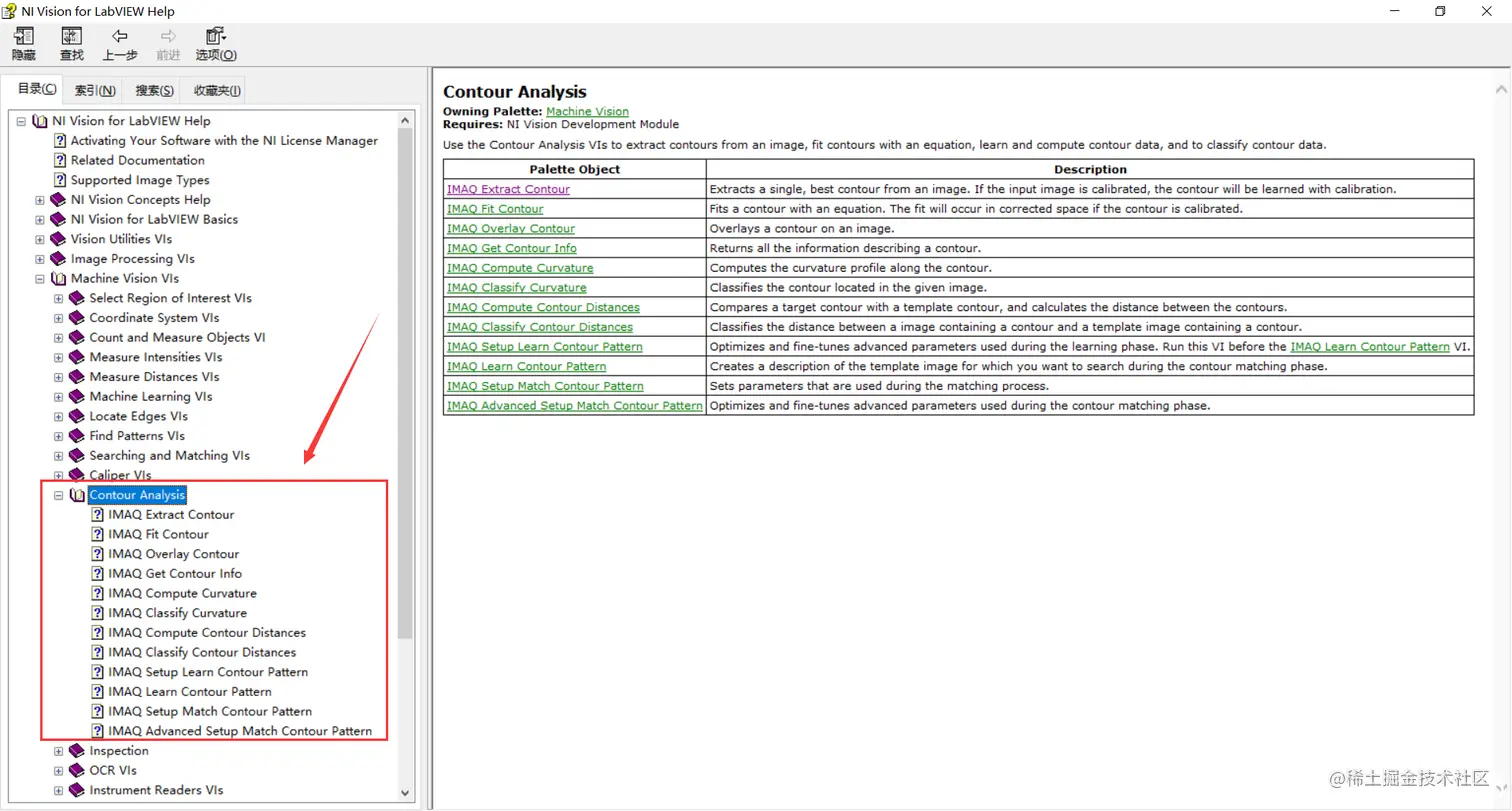Switch to the 目录(C) tab
1512x811 pixels.
click(x=37, y=89)
